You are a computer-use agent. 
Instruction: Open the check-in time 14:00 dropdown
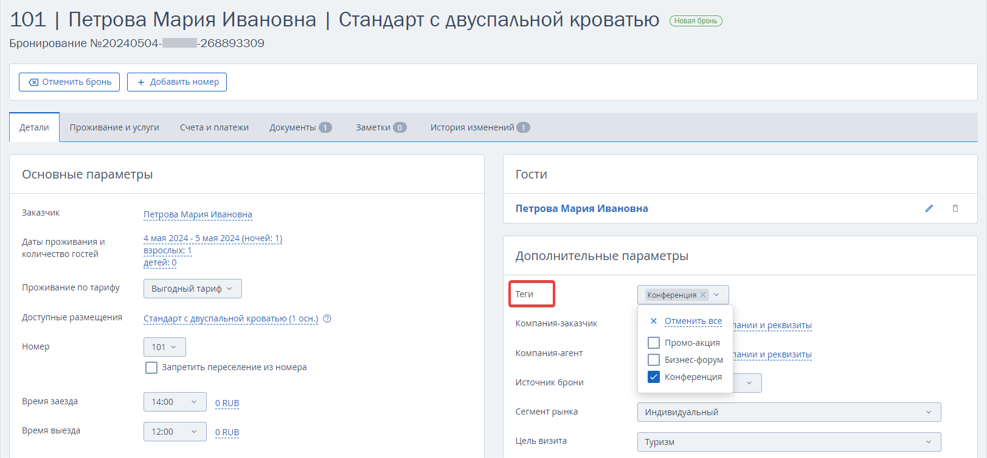pos(174,401)
